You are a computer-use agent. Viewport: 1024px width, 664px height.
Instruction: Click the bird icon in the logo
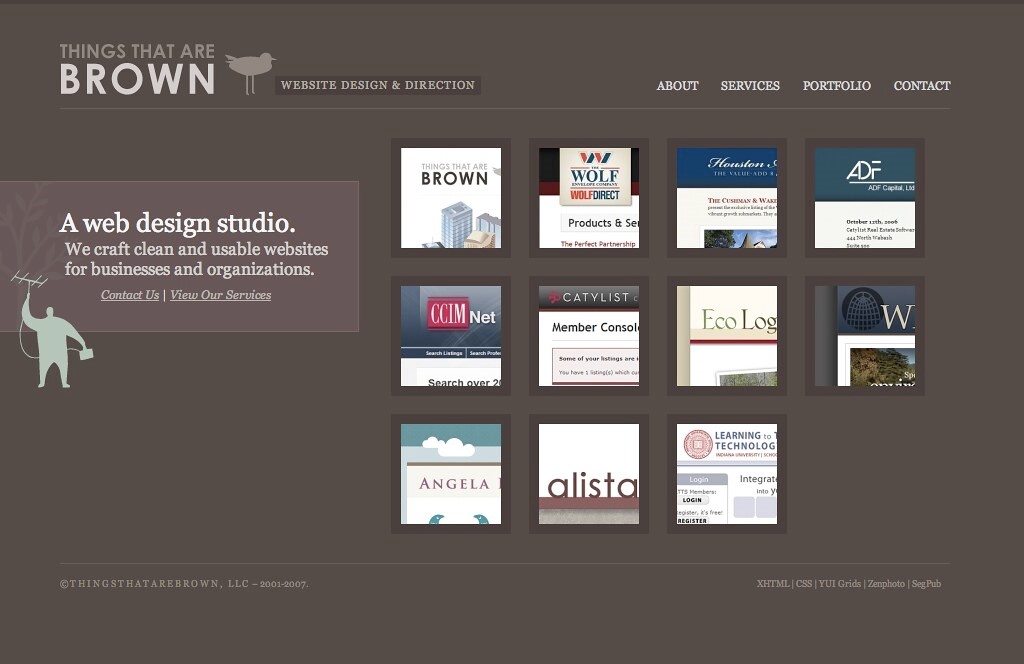250,71
